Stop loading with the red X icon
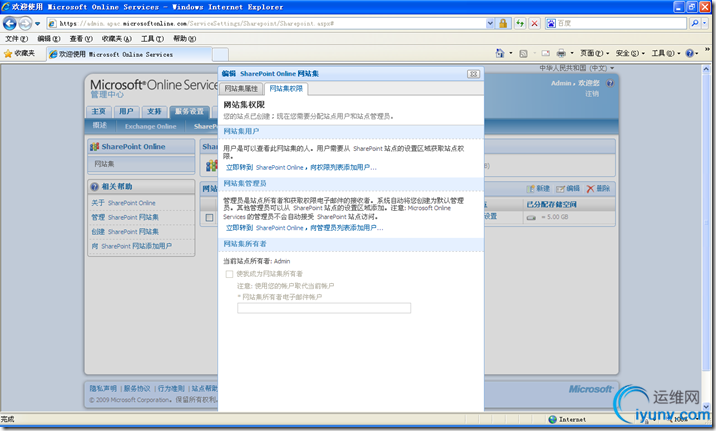 click(x=534, y=23)
